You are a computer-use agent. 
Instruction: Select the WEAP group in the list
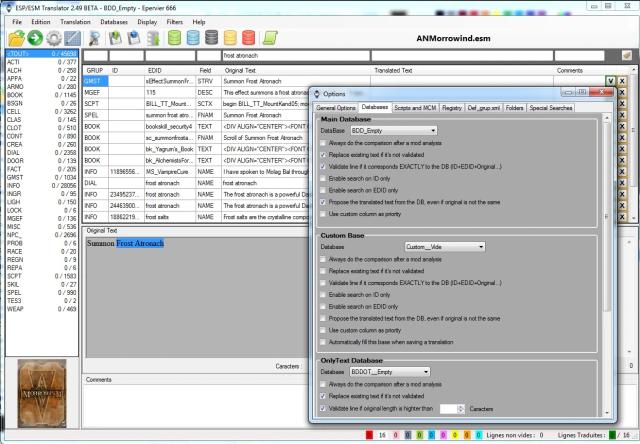click(42, 309)
